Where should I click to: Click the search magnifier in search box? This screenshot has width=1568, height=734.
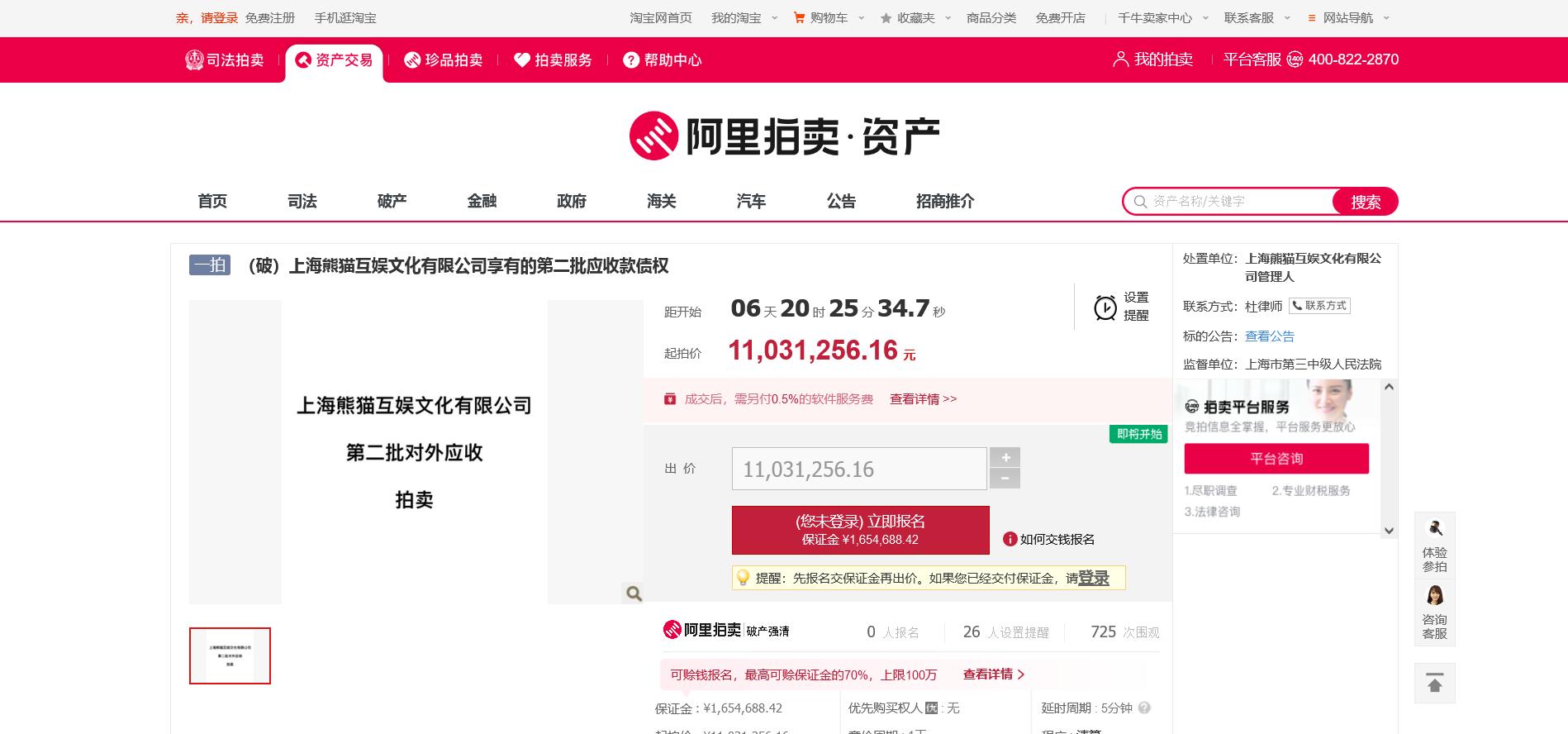coord(1140,202)
